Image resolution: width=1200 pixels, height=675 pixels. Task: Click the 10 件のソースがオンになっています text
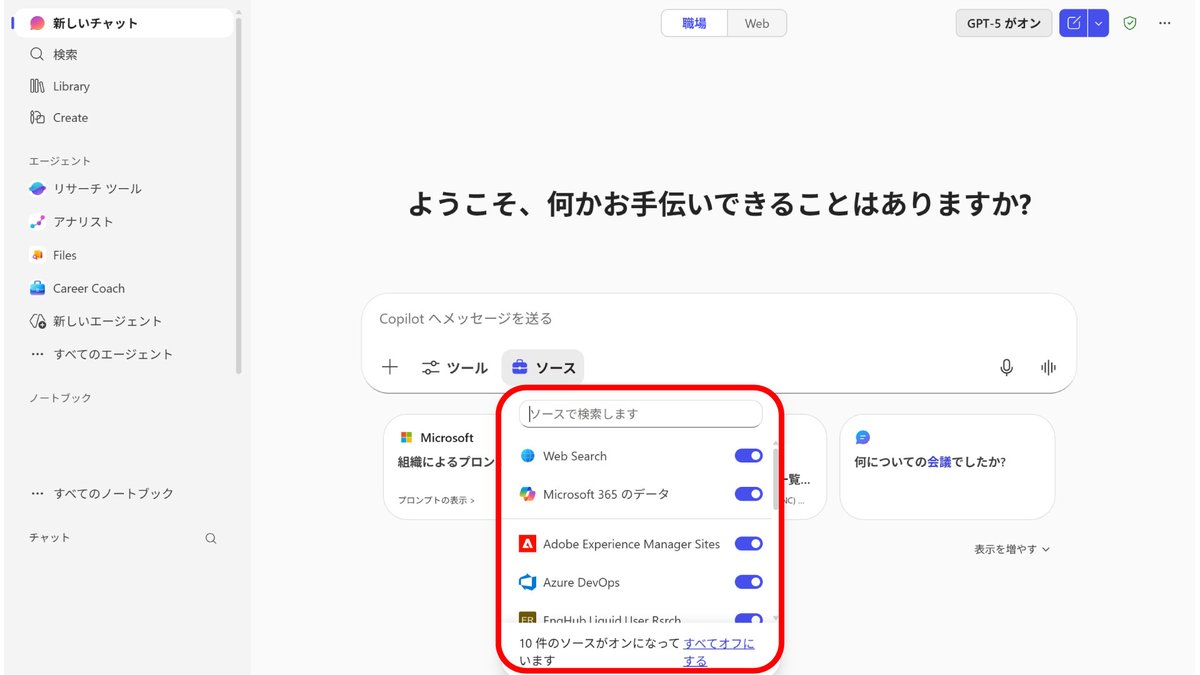pos(600,652)
